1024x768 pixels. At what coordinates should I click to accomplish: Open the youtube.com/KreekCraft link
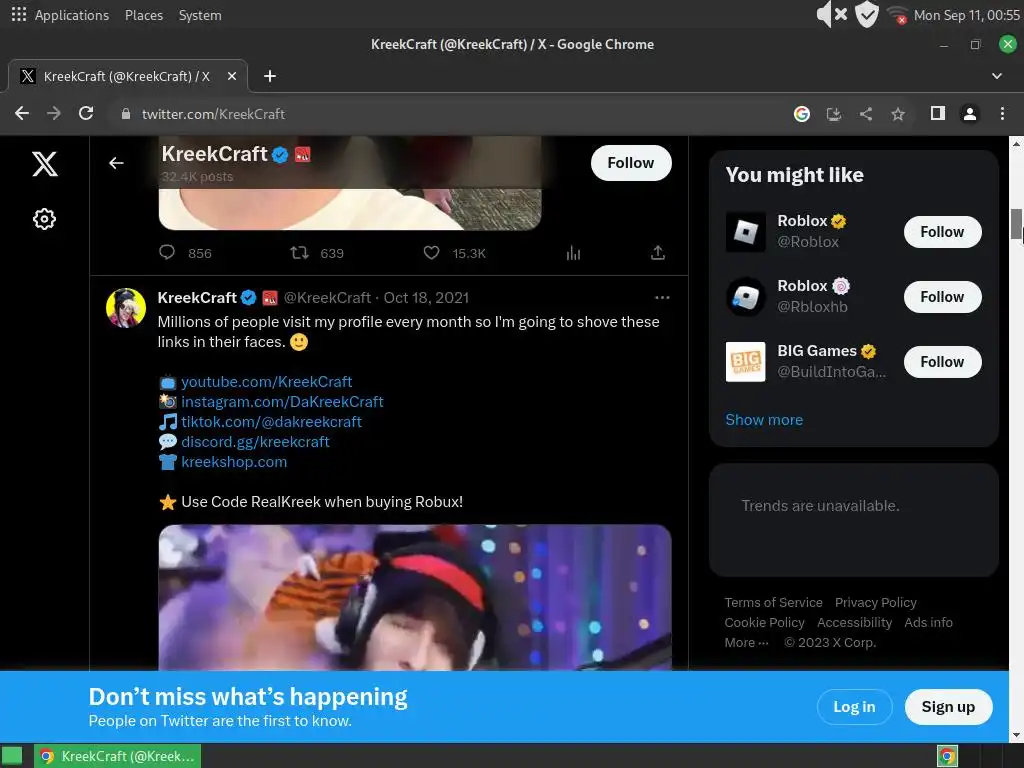coord(266,381)
